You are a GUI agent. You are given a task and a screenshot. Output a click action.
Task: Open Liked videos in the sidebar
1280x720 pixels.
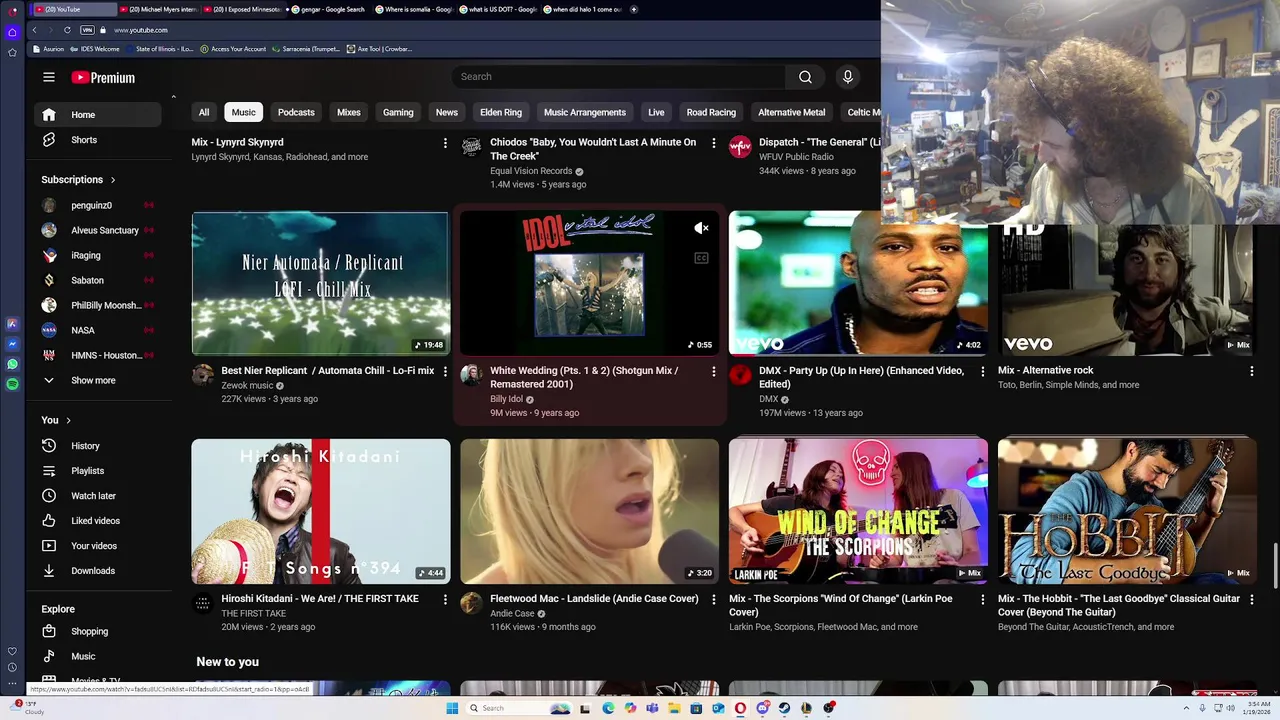pos(98,521)
